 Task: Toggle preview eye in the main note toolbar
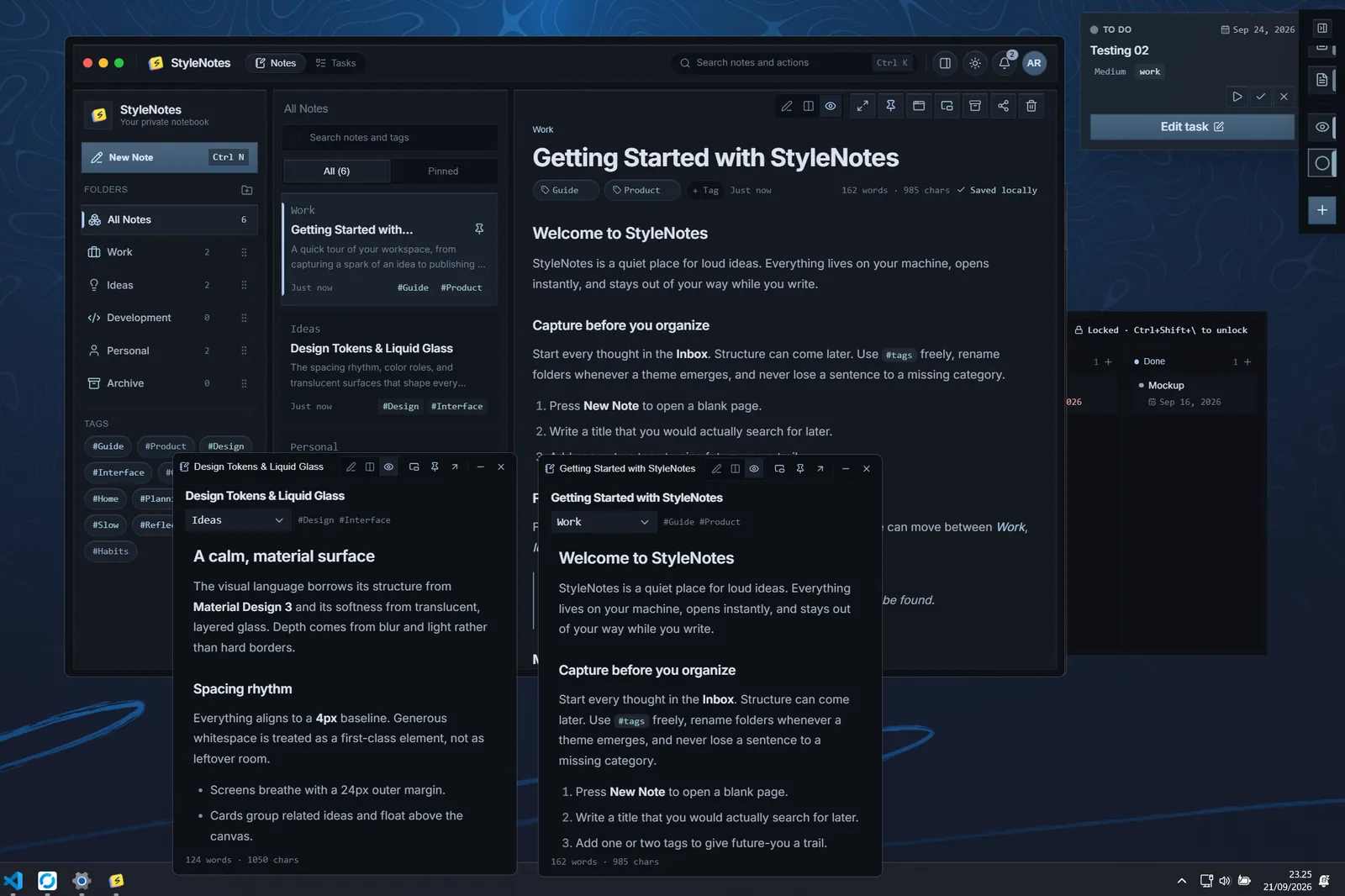pyautogui.click(x=831, y=106)
